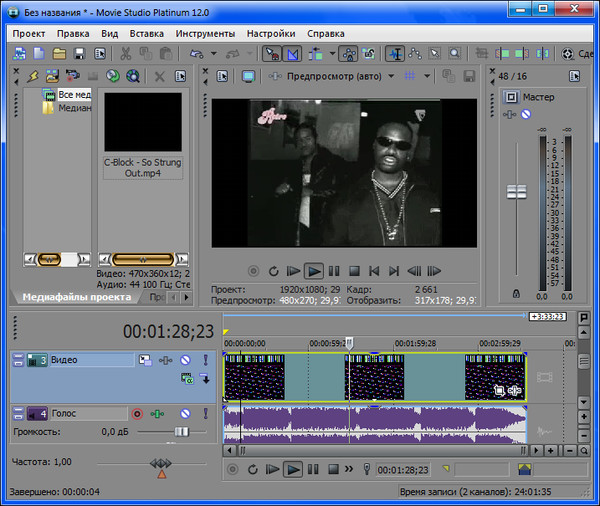Click the Pause button under the preview
The image size is (600, 506).
tap(334, 270)
